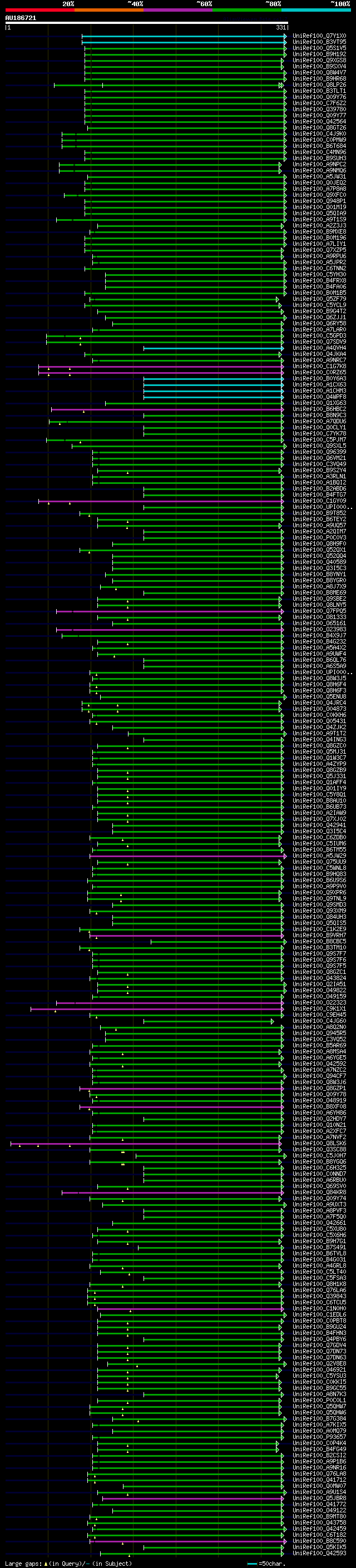This screenshot has height=1568, width=356.
Task: Select the UniRef100_C4J9K0 label
Action: click(319, 134)
